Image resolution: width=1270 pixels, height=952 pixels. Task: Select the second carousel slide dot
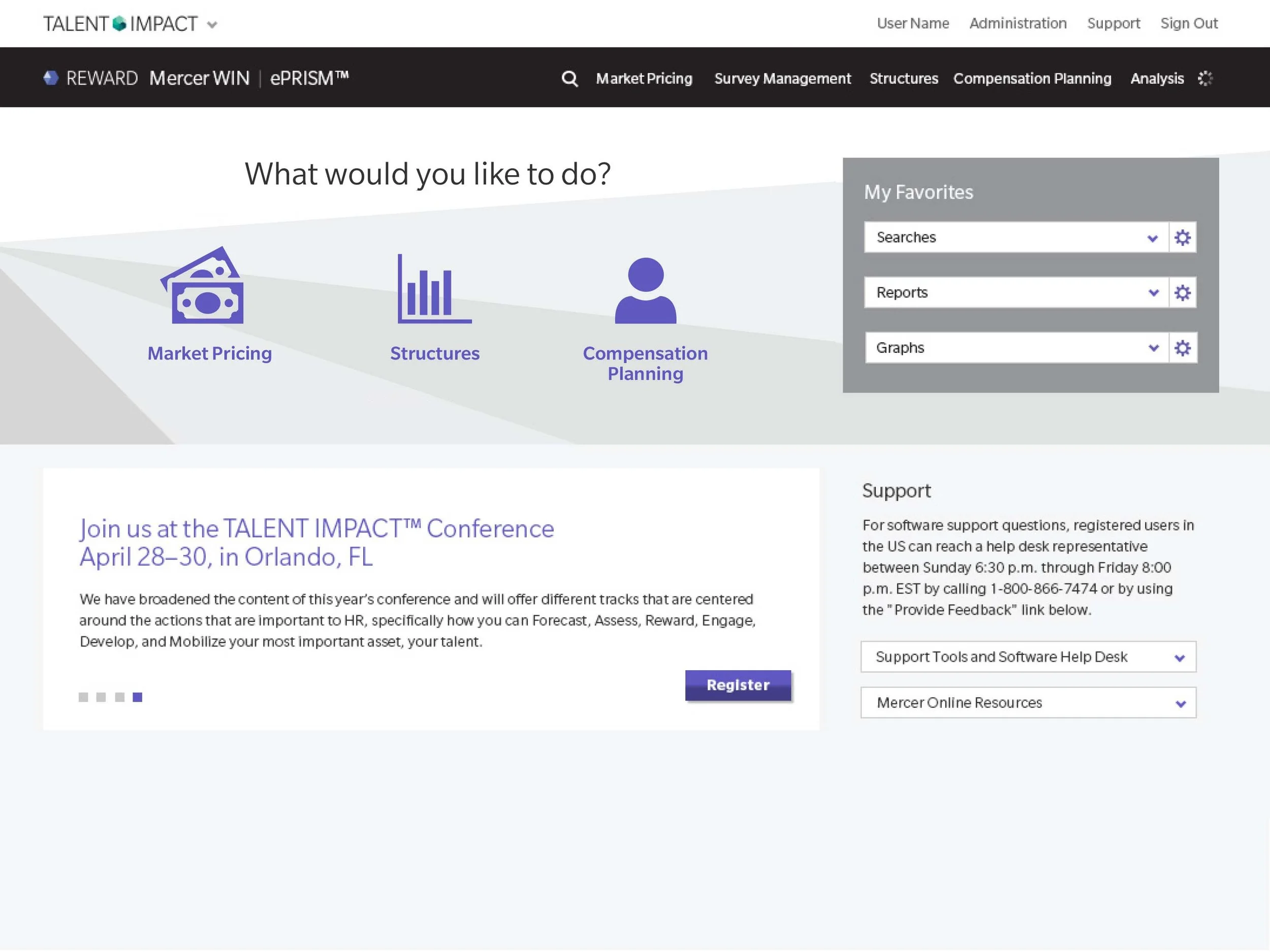101,697
